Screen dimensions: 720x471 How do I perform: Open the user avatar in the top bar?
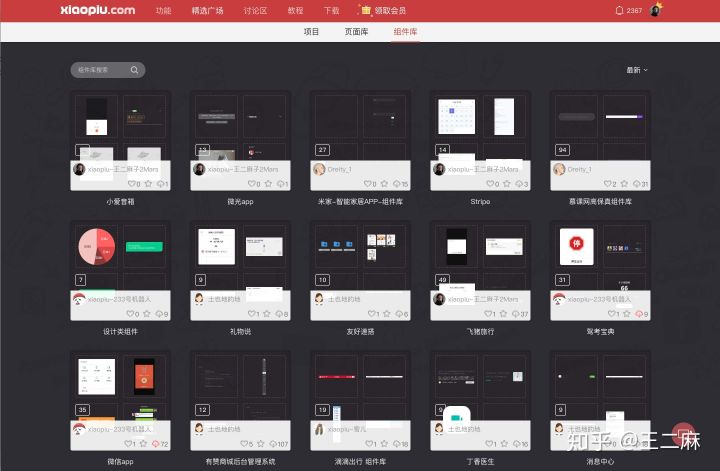point(656,10)
